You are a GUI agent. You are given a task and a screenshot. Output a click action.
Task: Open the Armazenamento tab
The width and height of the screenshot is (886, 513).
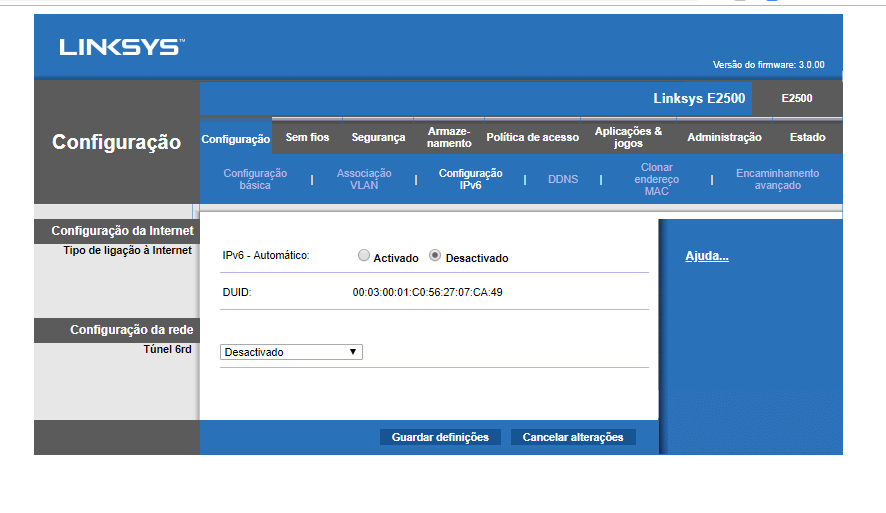click(x=449, y=138)
